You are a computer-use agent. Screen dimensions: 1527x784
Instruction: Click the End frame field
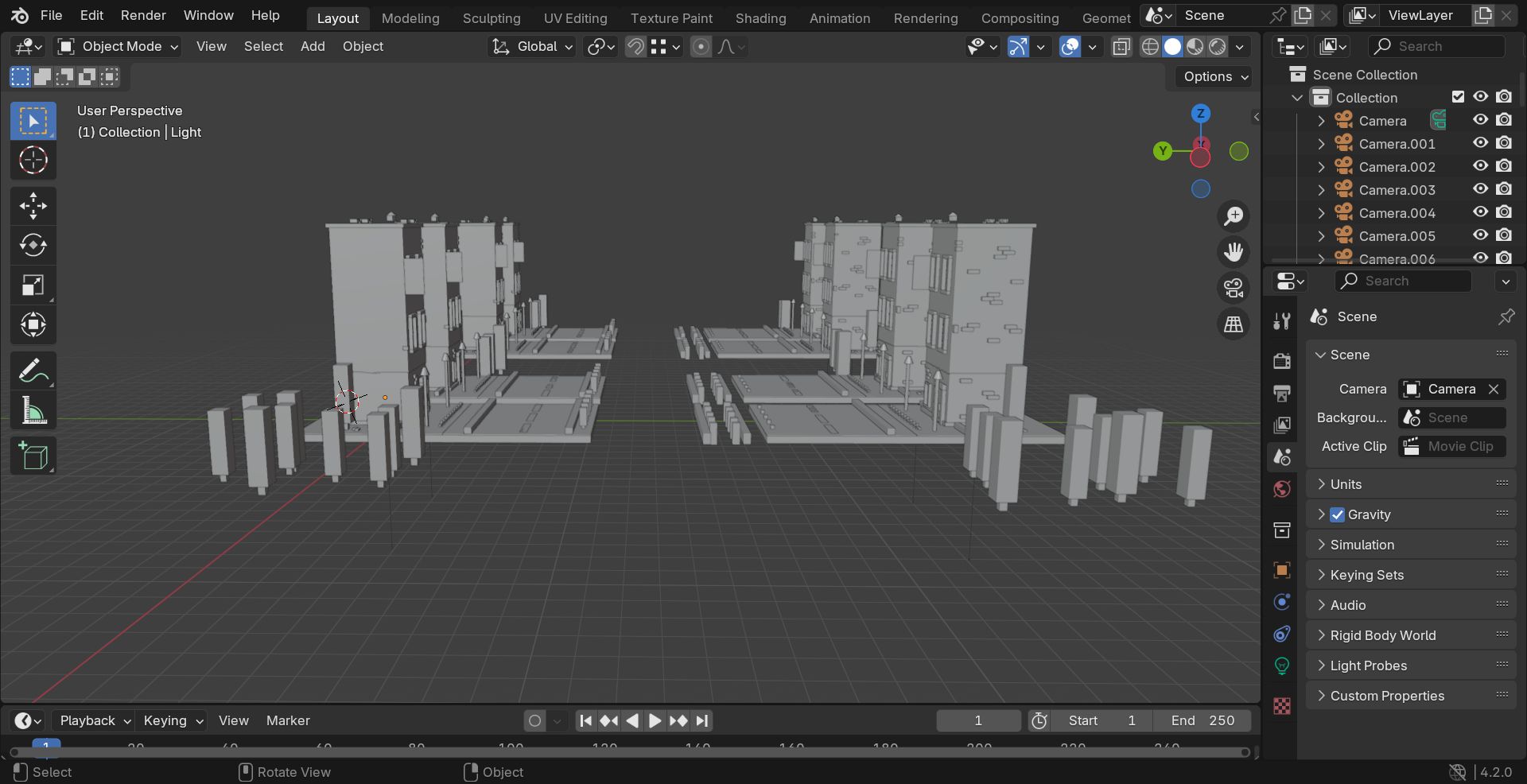(1202, 720)
